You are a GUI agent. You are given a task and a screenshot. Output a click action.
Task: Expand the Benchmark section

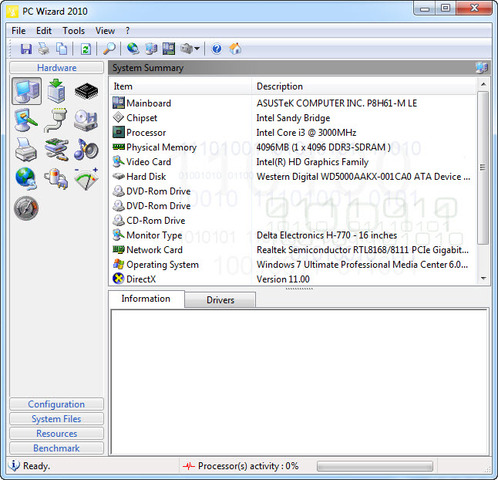pyautogui.click(x=56, y=448)
